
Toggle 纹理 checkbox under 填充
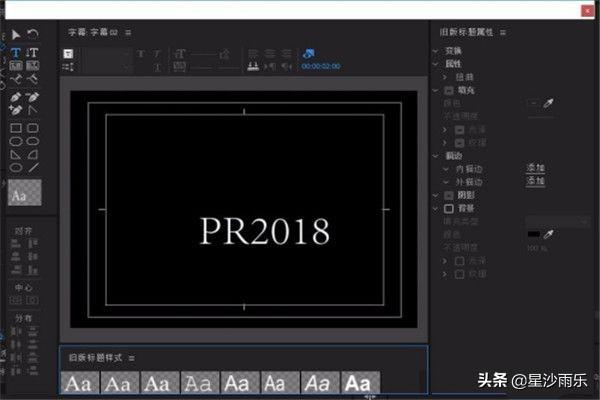(460, 143)
